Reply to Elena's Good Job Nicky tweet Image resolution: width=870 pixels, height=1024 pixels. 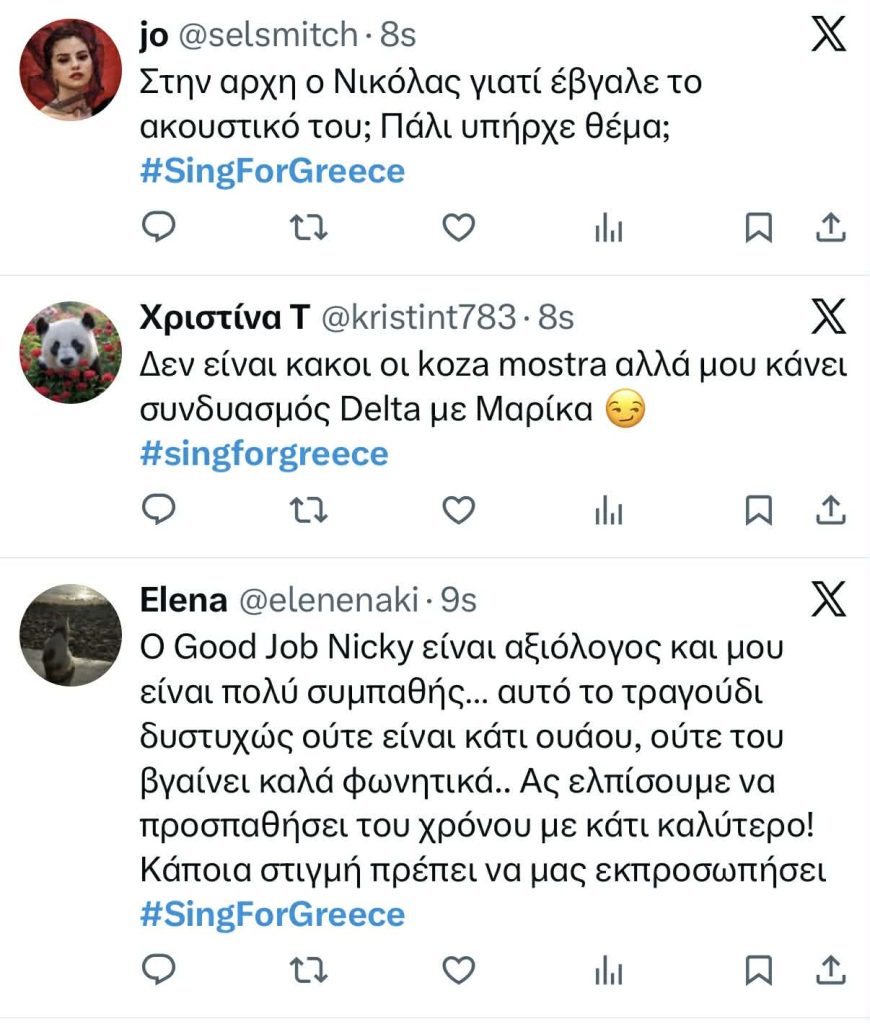coord(158,969)
